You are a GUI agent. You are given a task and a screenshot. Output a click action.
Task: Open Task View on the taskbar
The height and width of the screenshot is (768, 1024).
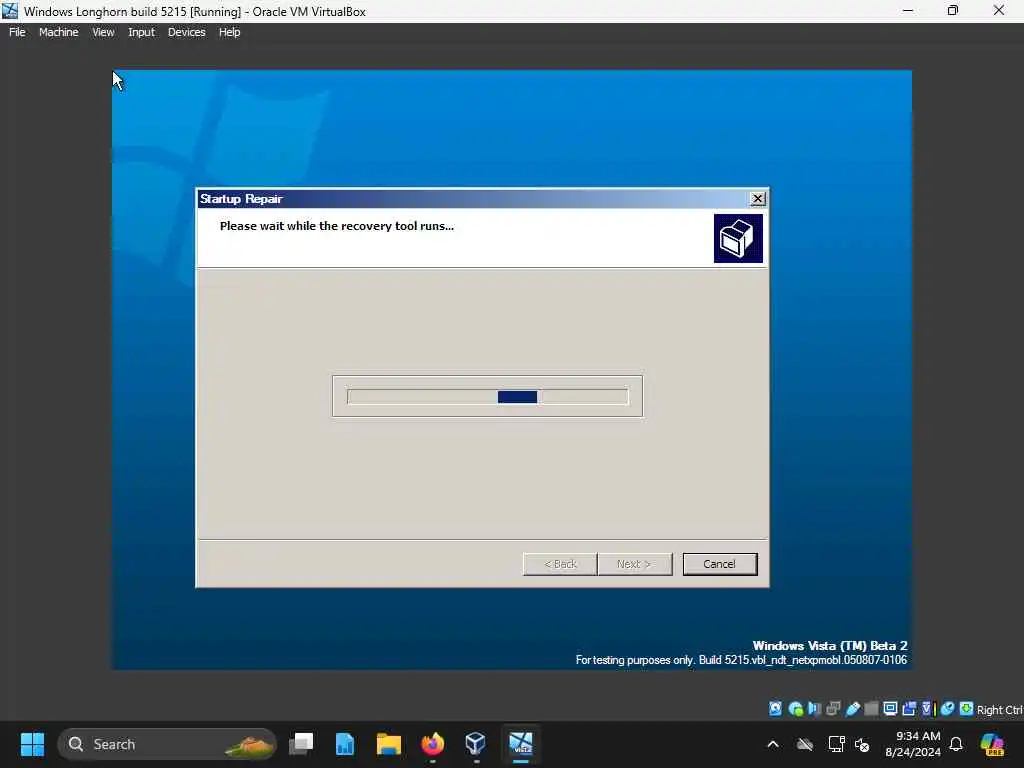[301, 744]
